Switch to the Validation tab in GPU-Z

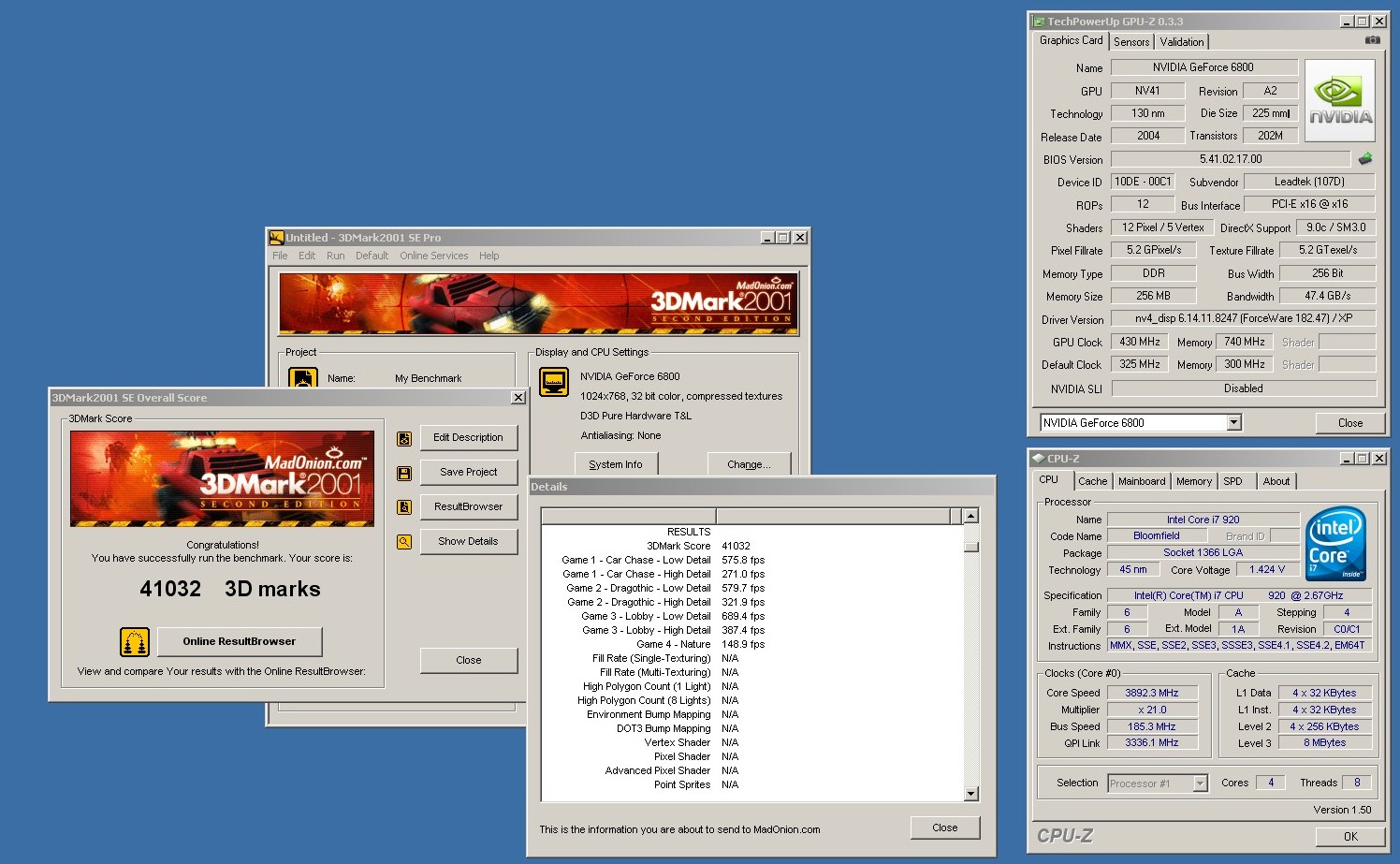point(1182,42)
